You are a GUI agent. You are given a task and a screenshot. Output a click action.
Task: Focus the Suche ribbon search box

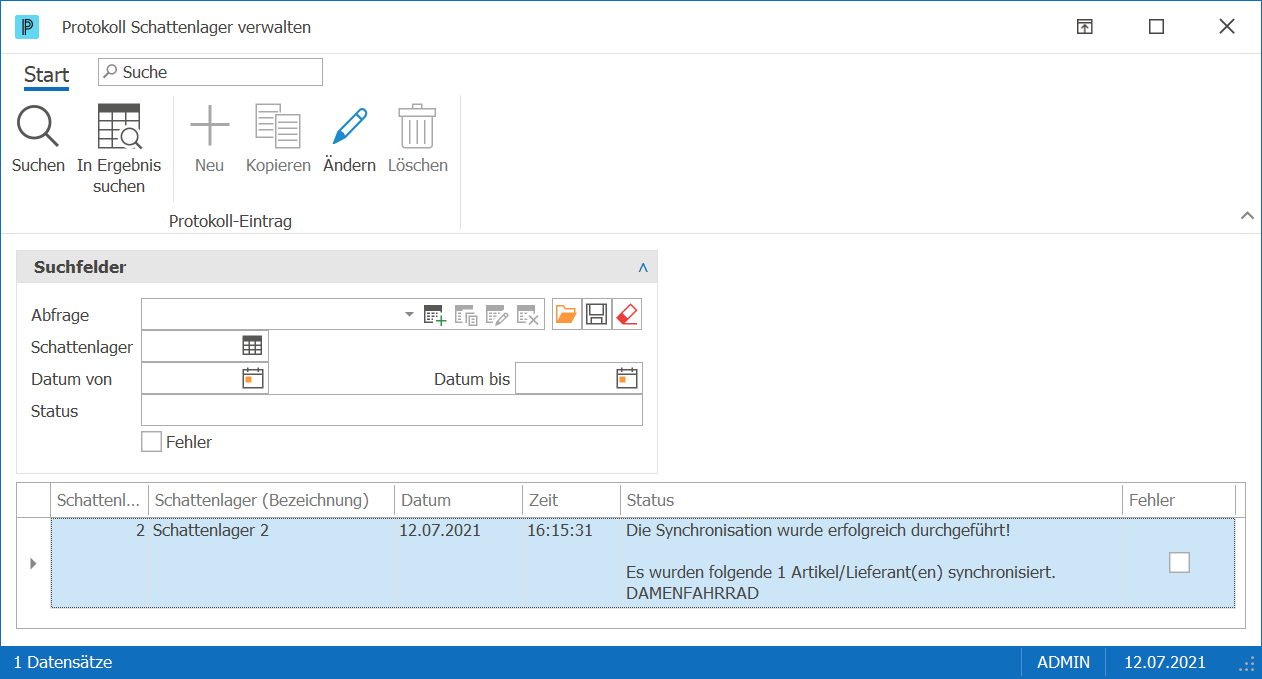(x=210, y=72)
